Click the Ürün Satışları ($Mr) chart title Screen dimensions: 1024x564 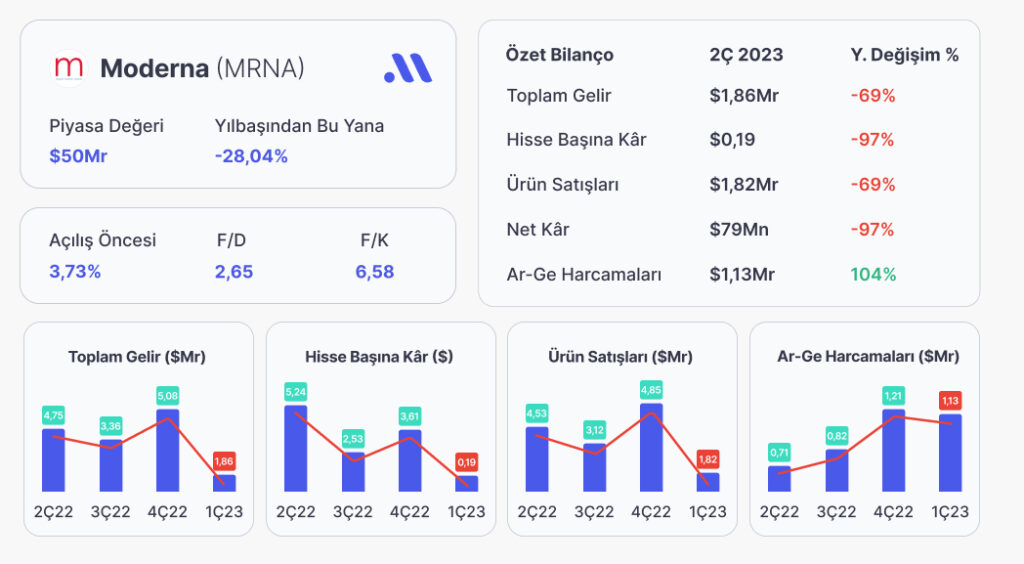coord(620,356)
